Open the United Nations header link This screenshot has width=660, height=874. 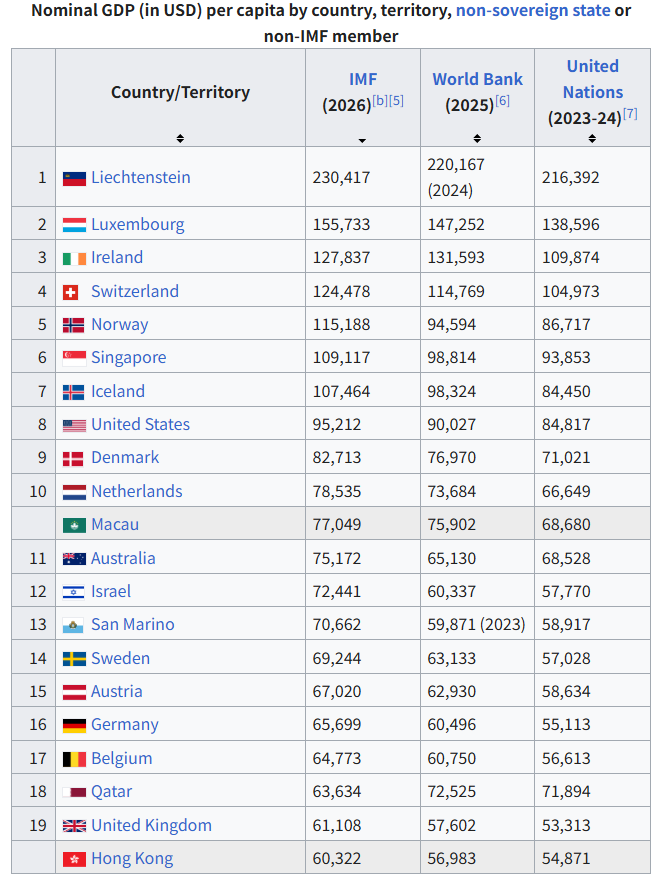coord(593,79)
